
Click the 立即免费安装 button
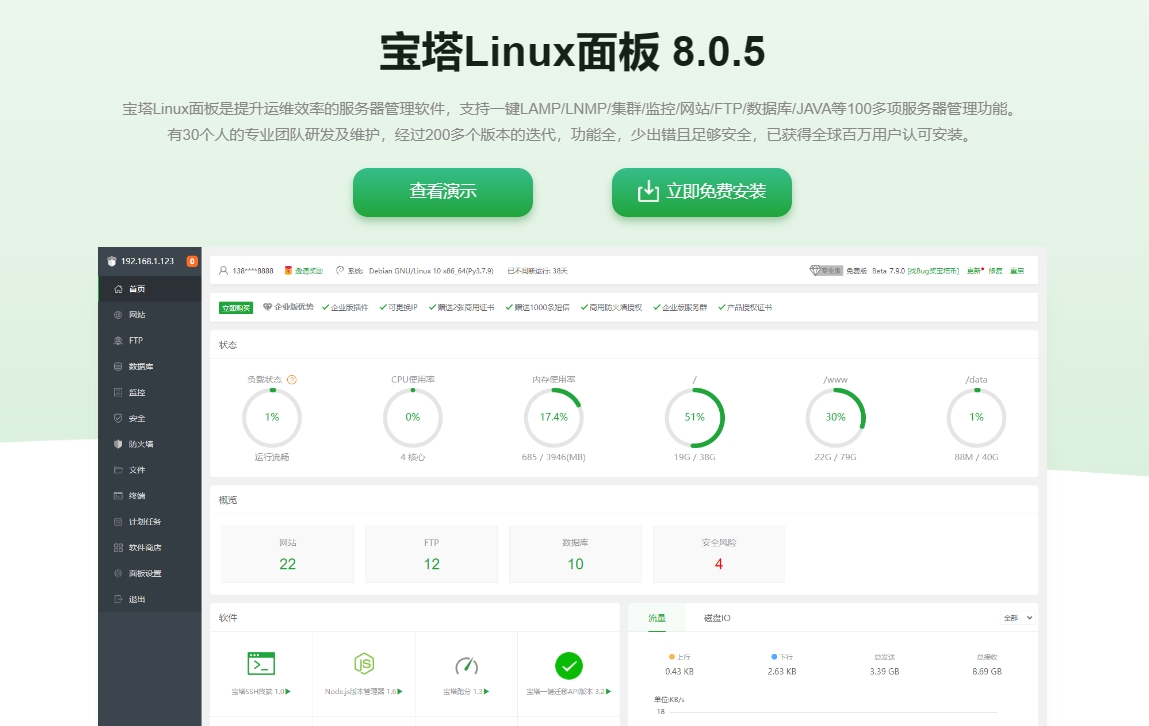tap(701, 192)
